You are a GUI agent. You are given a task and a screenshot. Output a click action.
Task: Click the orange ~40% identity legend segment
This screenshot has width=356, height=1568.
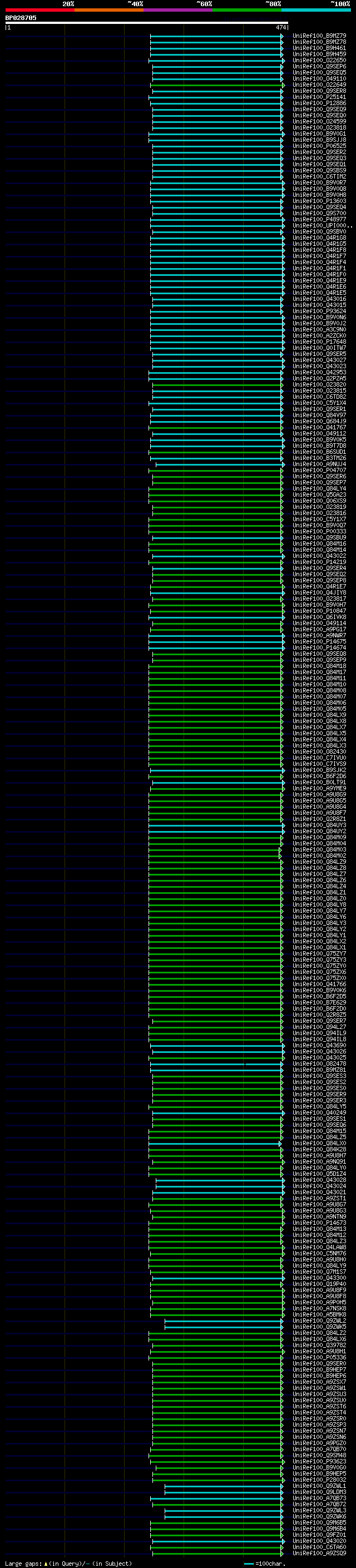[109, 10]
